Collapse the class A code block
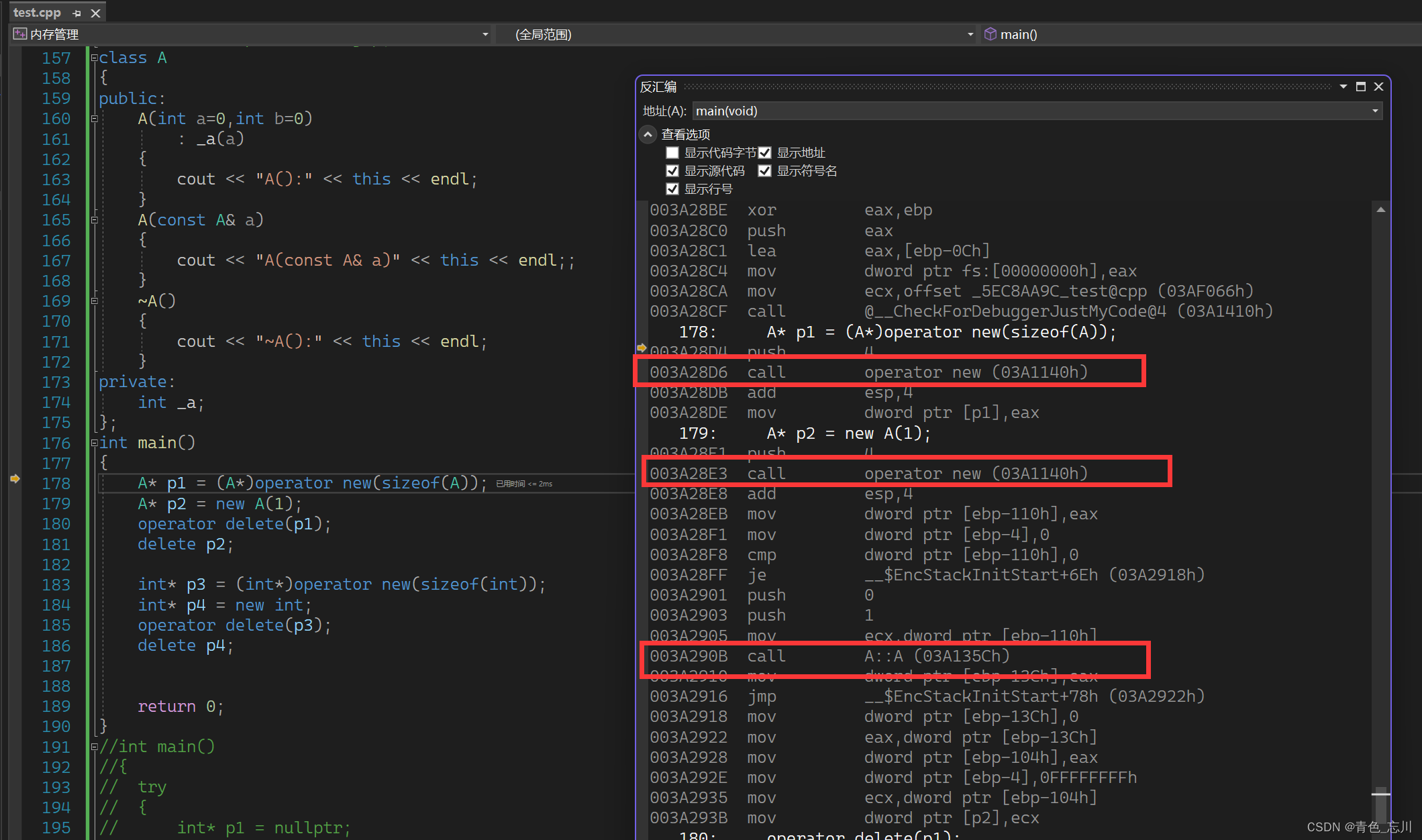1422x840 pixels. 94,58
